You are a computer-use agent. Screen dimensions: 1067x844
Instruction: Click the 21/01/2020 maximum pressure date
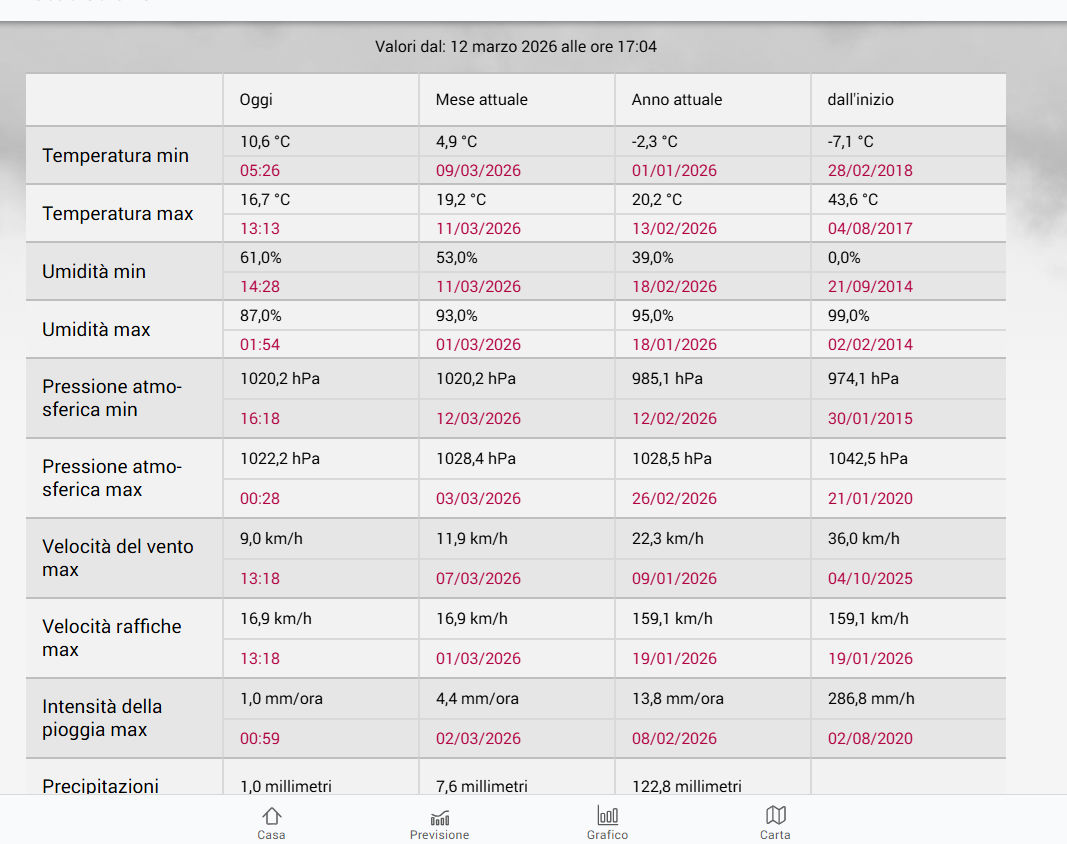coord(870,499)
